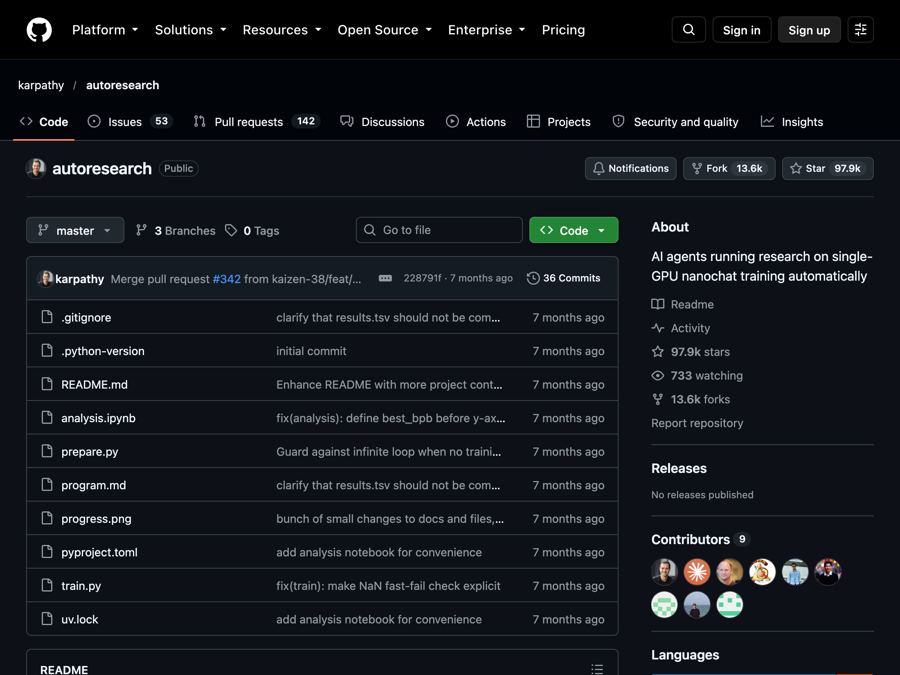The width and height of the screenshot is (900, 675).
Task: Open the train.py file
Action: coord(81,586)
